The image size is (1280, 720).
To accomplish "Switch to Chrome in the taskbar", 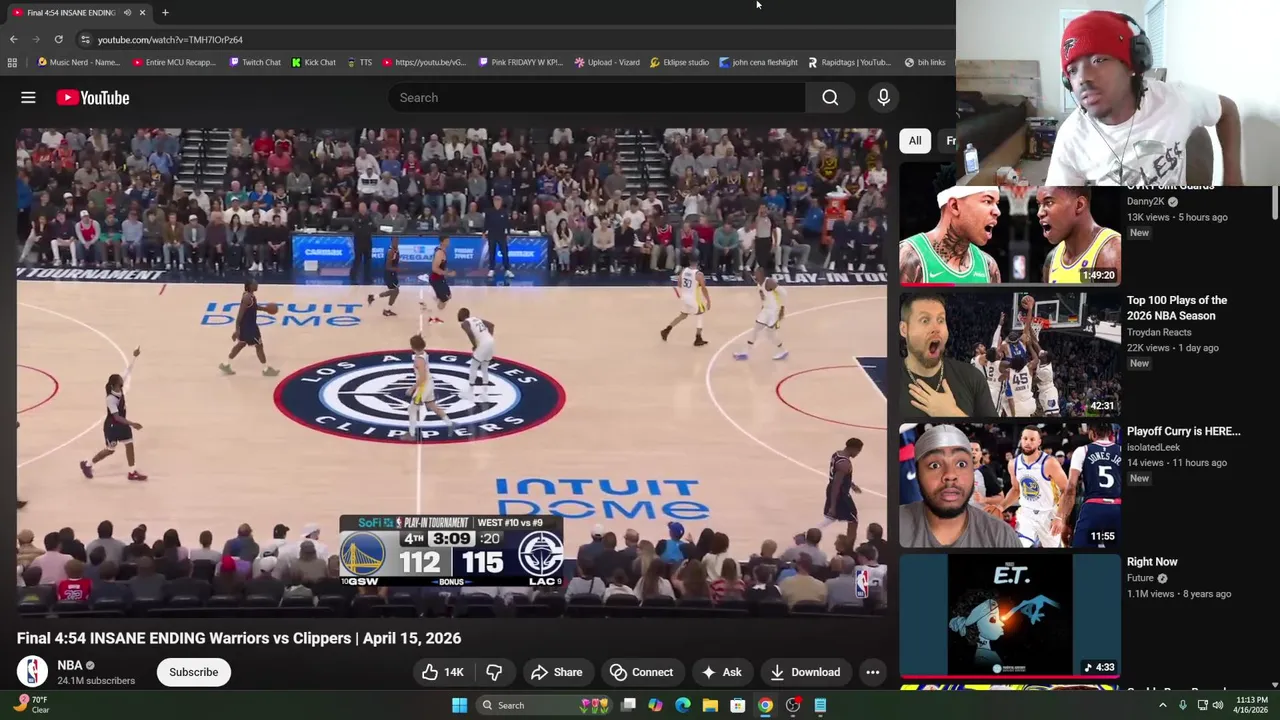I will pyautogui.click(x=765, y=705).
